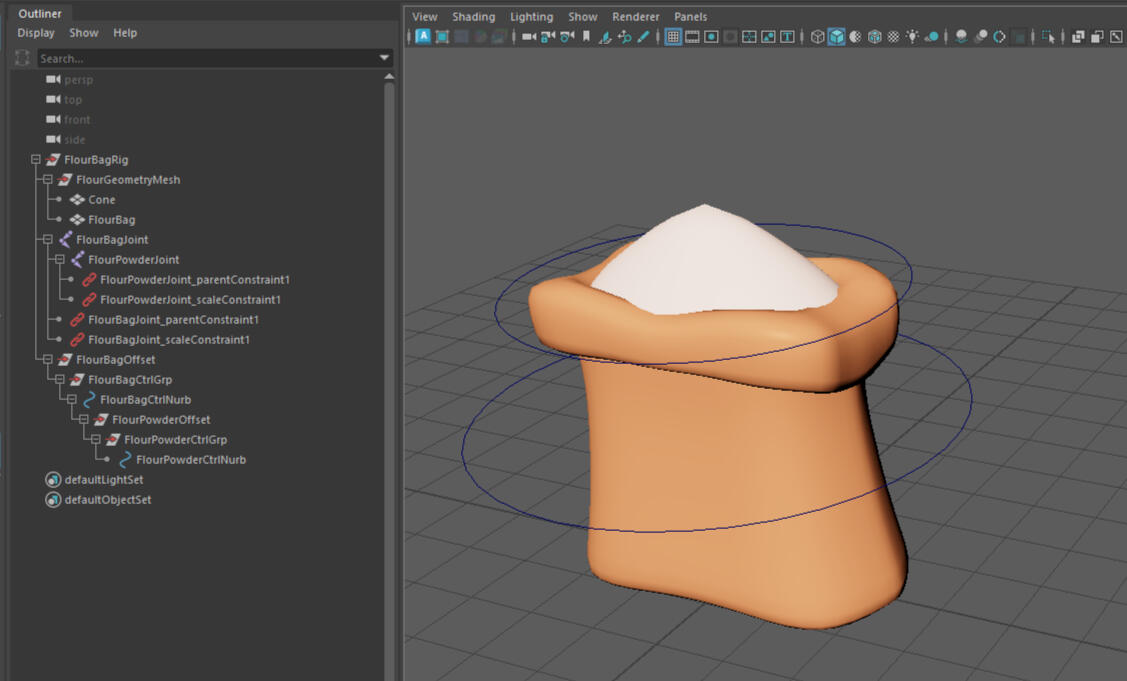Select FlourBag mesh in the Outliner
Image resolution: width=1127 pixels, height=681 pixels.
tap(111, 220)
